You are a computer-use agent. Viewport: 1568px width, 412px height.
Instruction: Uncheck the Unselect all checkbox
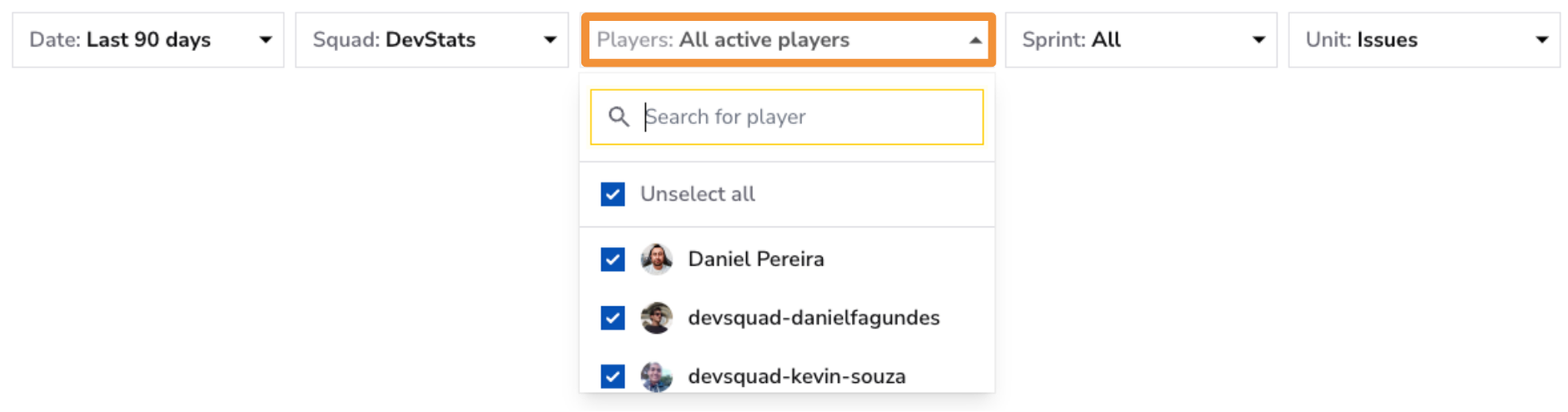(x=613, y=194)
